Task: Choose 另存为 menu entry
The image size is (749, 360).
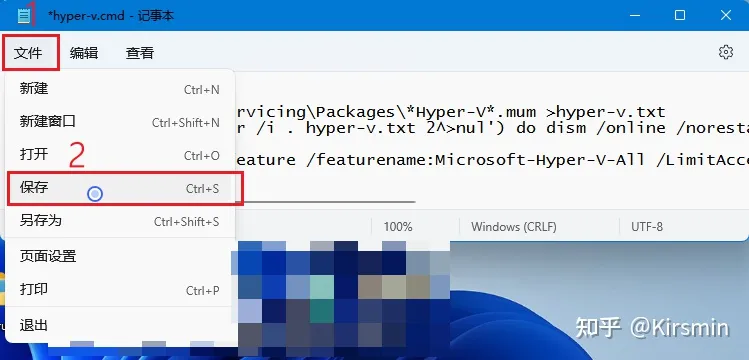Action: (x=119, y=221)
